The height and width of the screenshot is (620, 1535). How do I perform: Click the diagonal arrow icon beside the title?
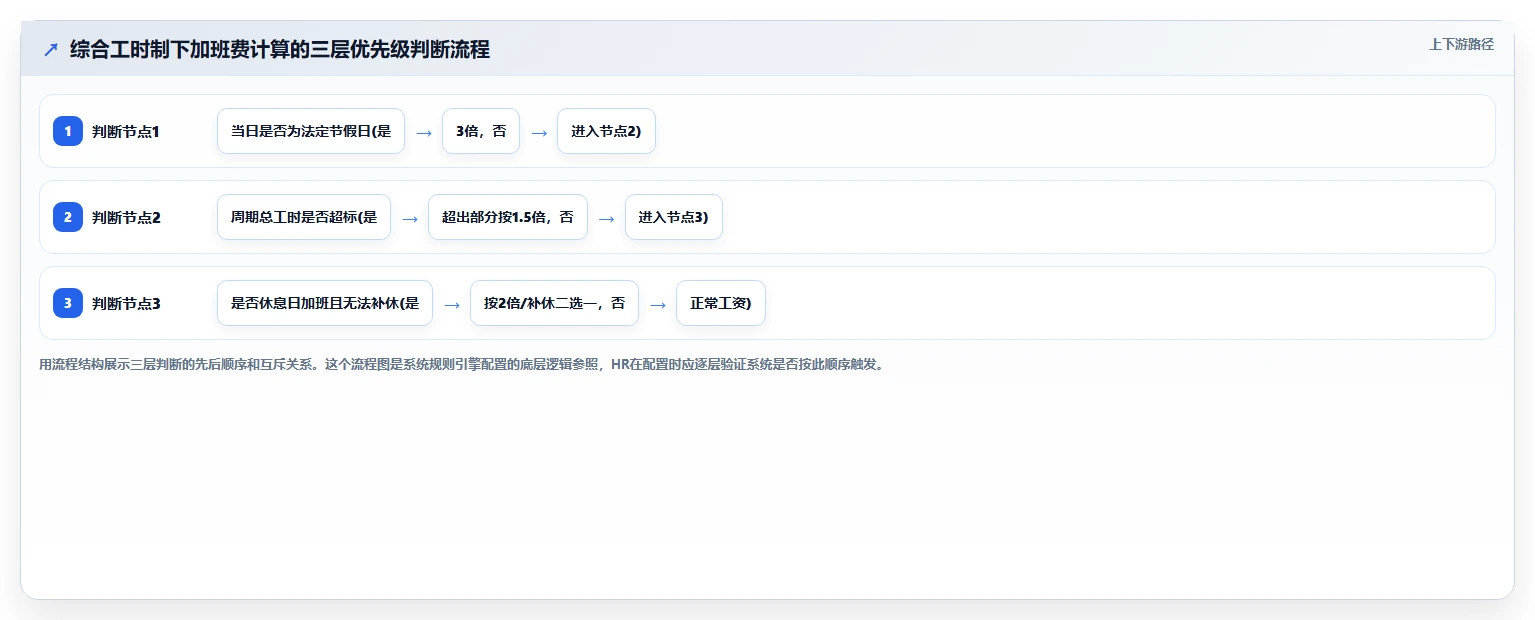coord(51,49)
